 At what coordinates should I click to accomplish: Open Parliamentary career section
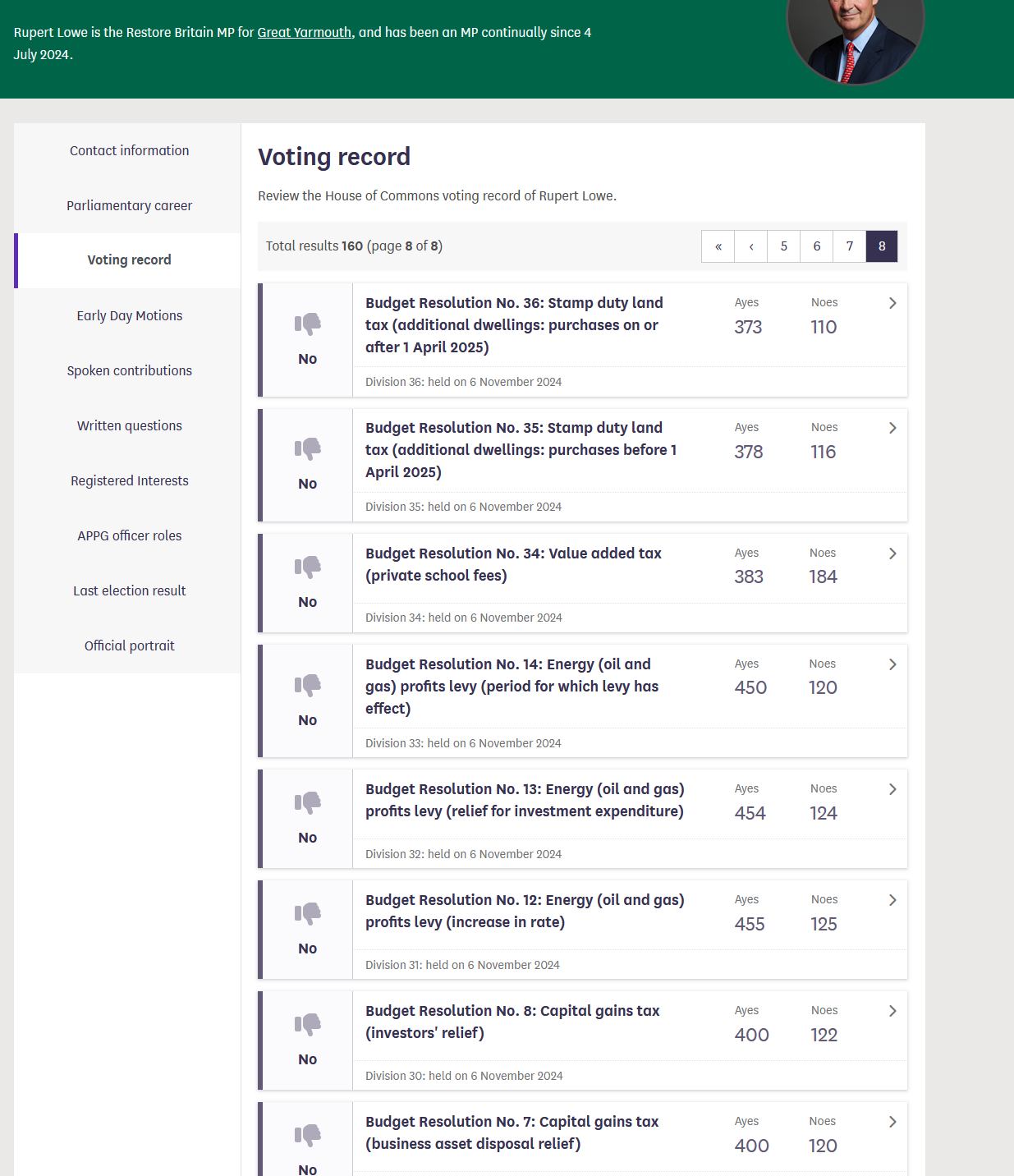pos(129,205)
